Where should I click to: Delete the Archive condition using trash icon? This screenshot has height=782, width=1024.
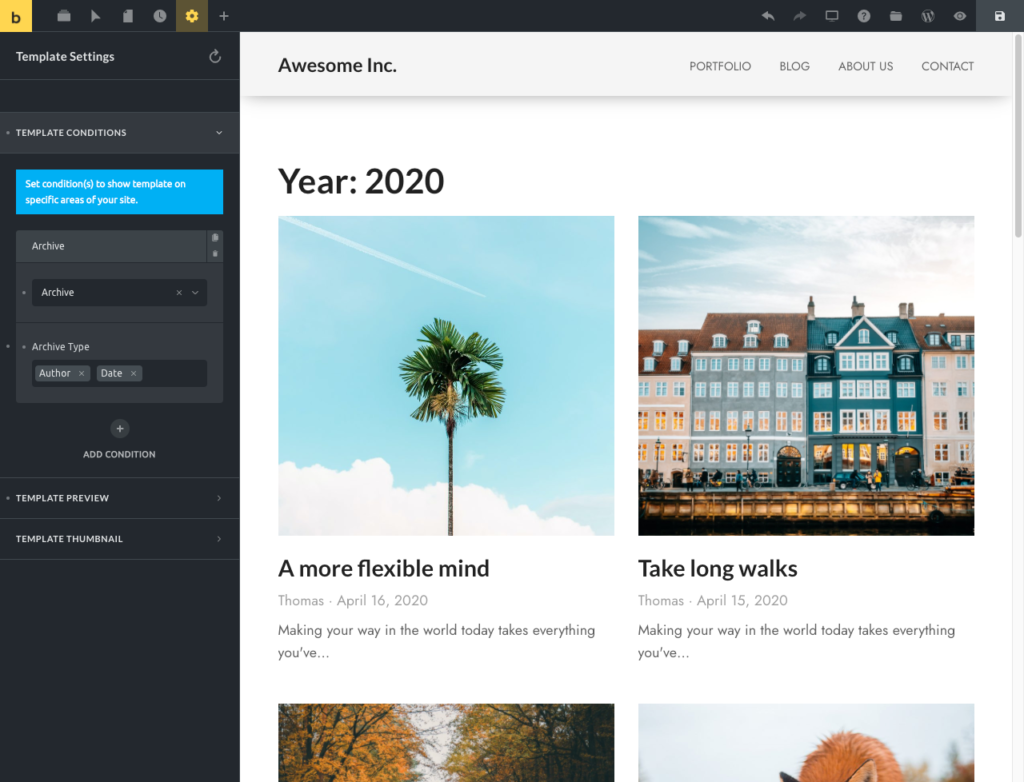[x=215, y=254]
